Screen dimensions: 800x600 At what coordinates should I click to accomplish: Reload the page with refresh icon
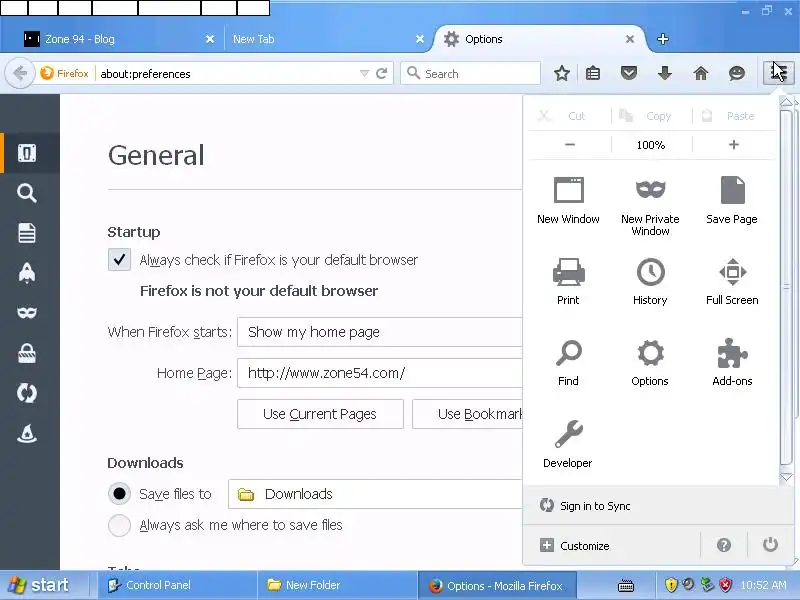381,73
